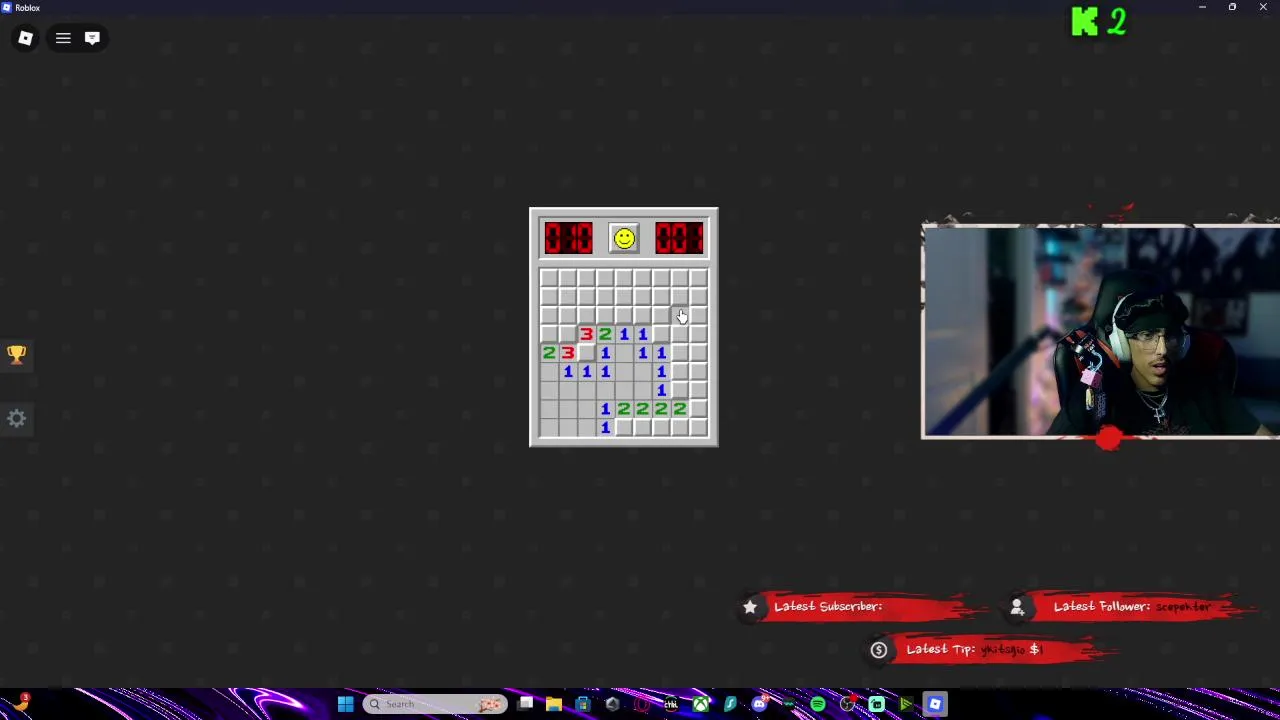Screen dimensions: 1280x720
Task: Reveal the bottom-right corner cell of the minefield
Action: (x=699, y=428)
